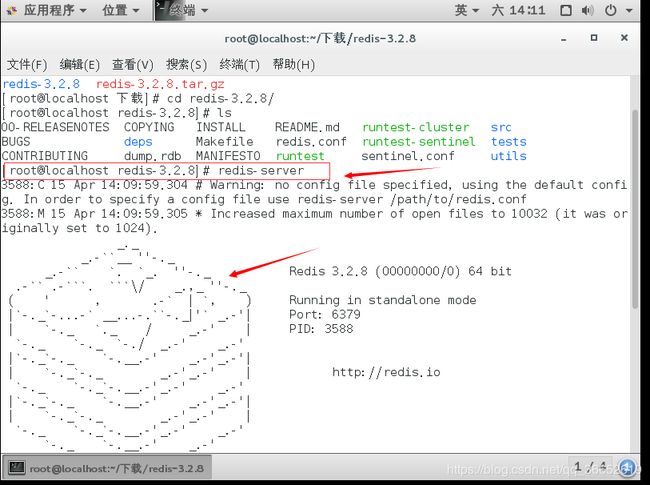Click the round notification icon in bottom-right corner
This screenshot has width=650, height=485.
pos(627,467)
